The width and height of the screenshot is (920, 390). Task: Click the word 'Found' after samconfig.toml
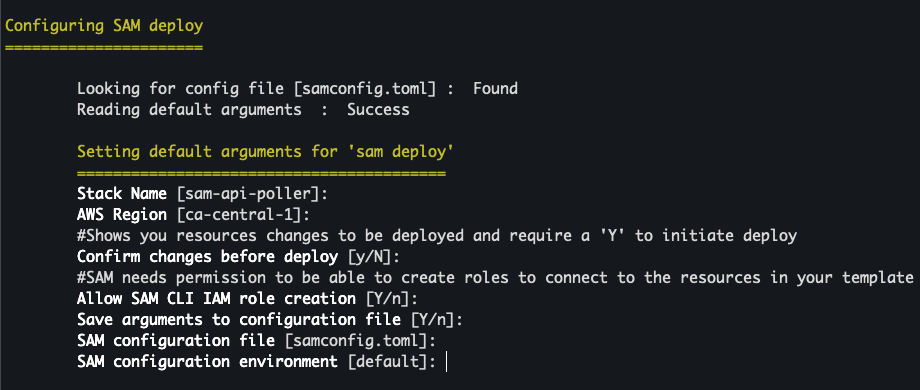496,89
